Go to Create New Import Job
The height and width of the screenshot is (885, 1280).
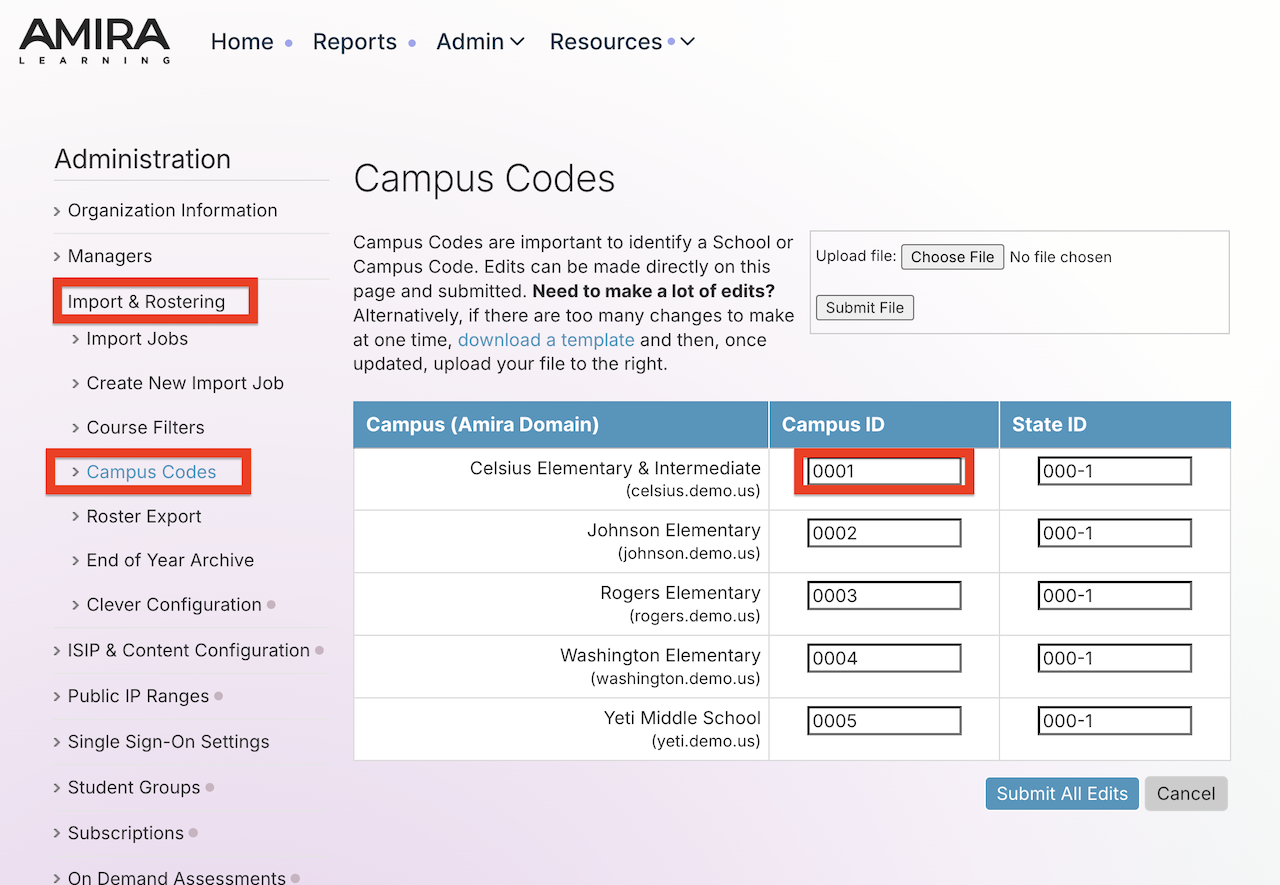click(x=185, y=383)
